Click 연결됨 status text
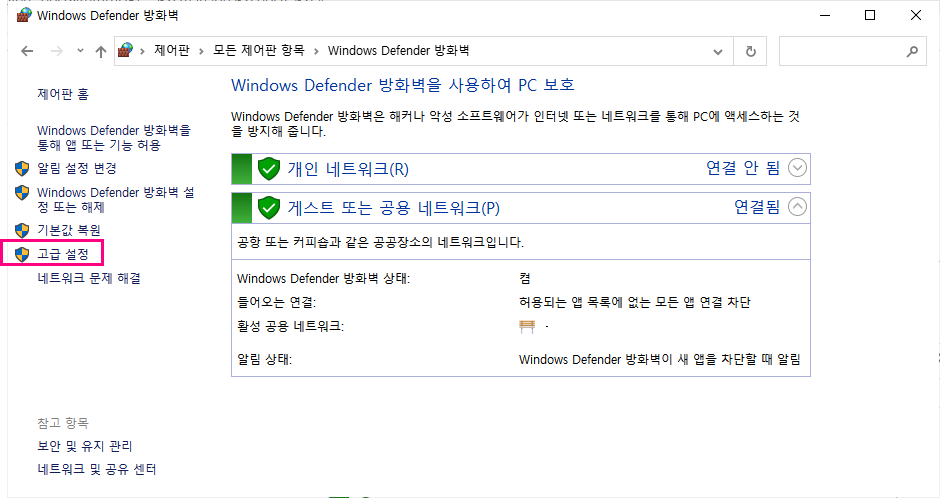 pyautogui.click(x=757, y=207)
